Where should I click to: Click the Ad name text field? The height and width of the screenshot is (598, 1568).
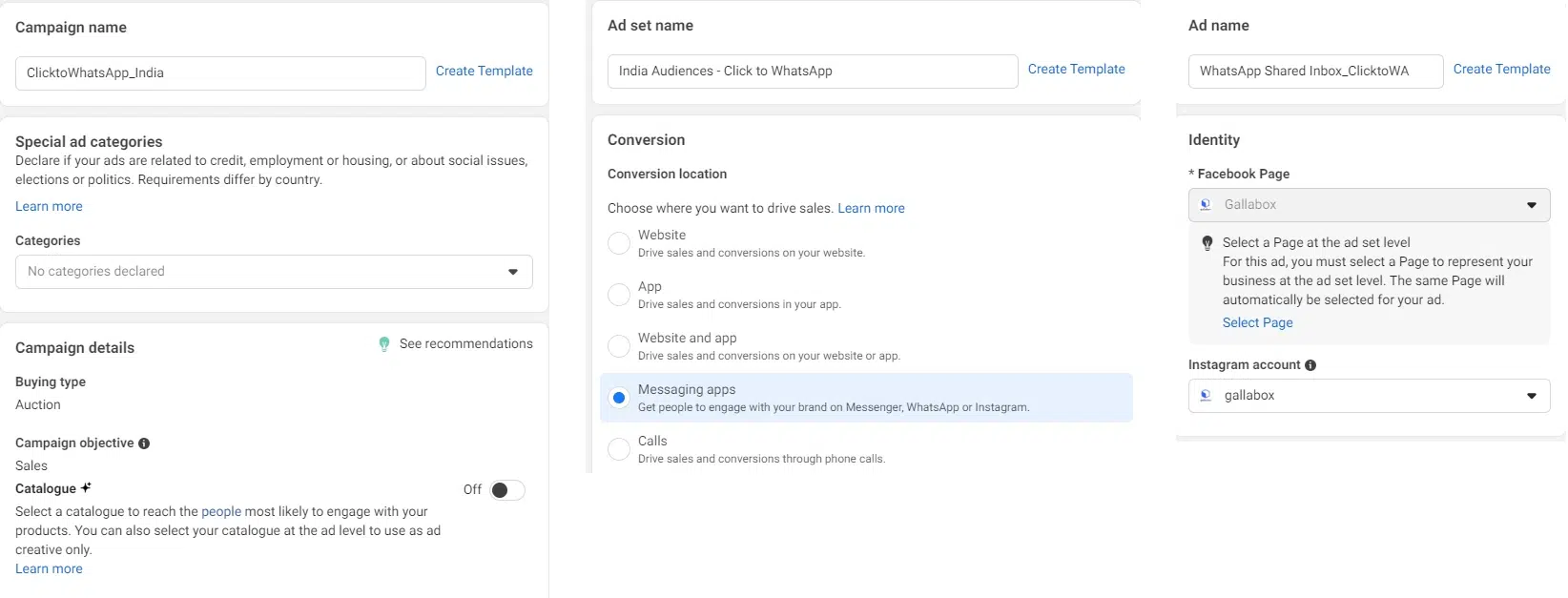1315,72
